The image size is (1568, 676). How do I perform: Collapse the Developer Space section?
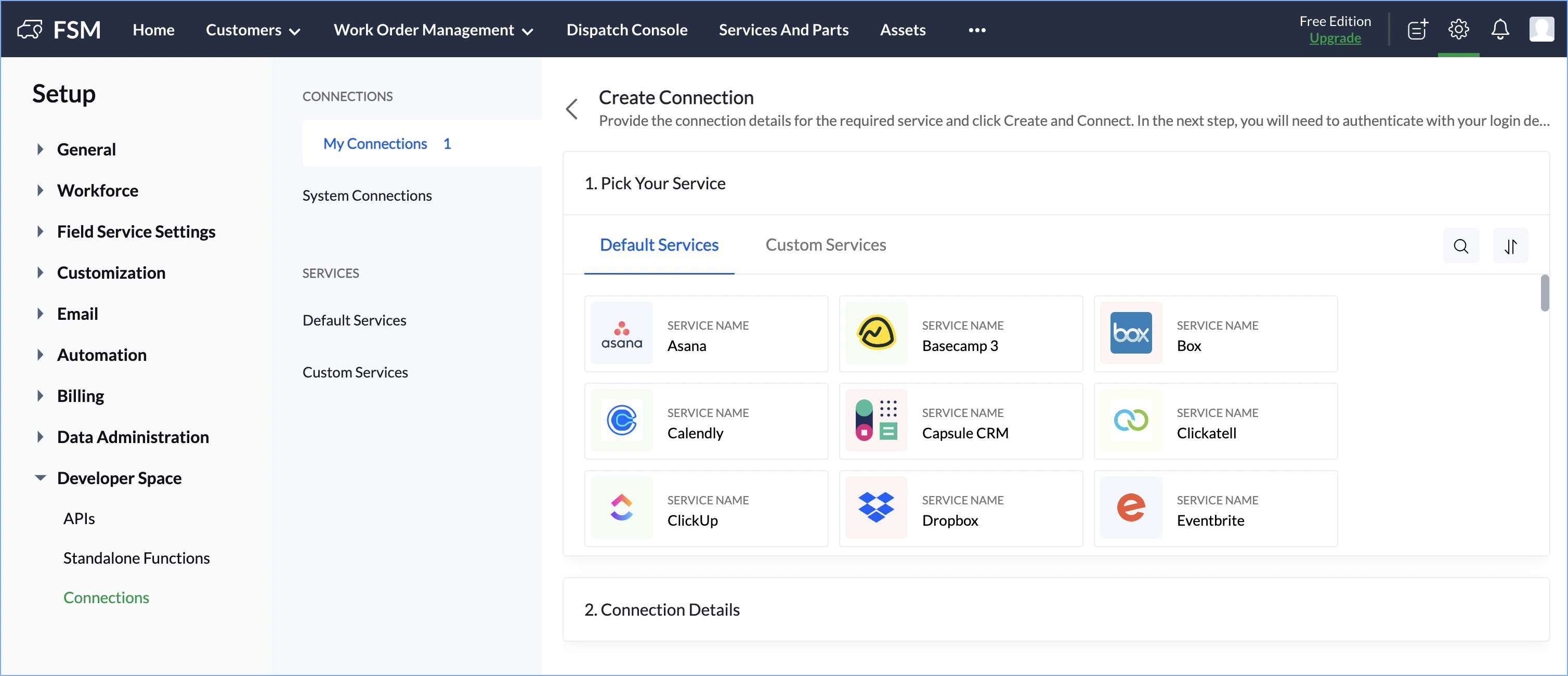point(40,478)
